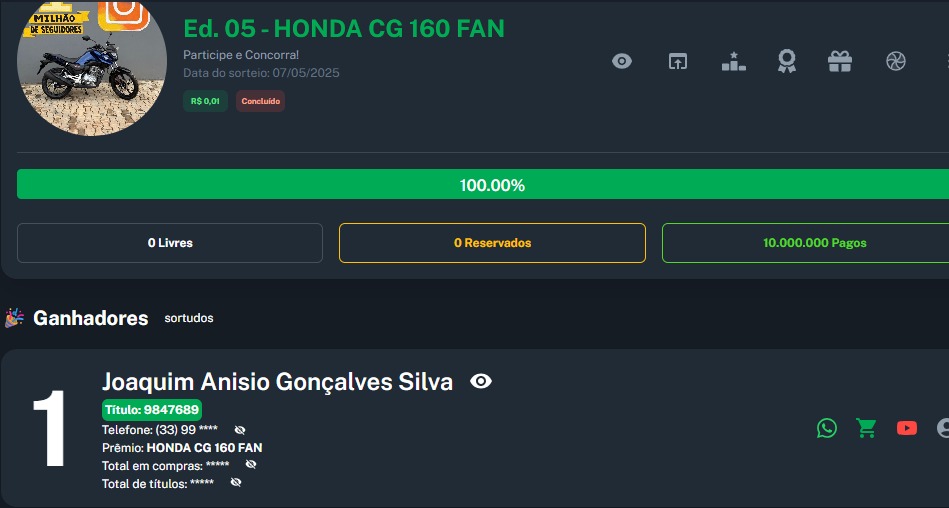Viewport: 949px width, 508px height.
Task: Click the aperture wheel icon
Action: tap(895, 61)
